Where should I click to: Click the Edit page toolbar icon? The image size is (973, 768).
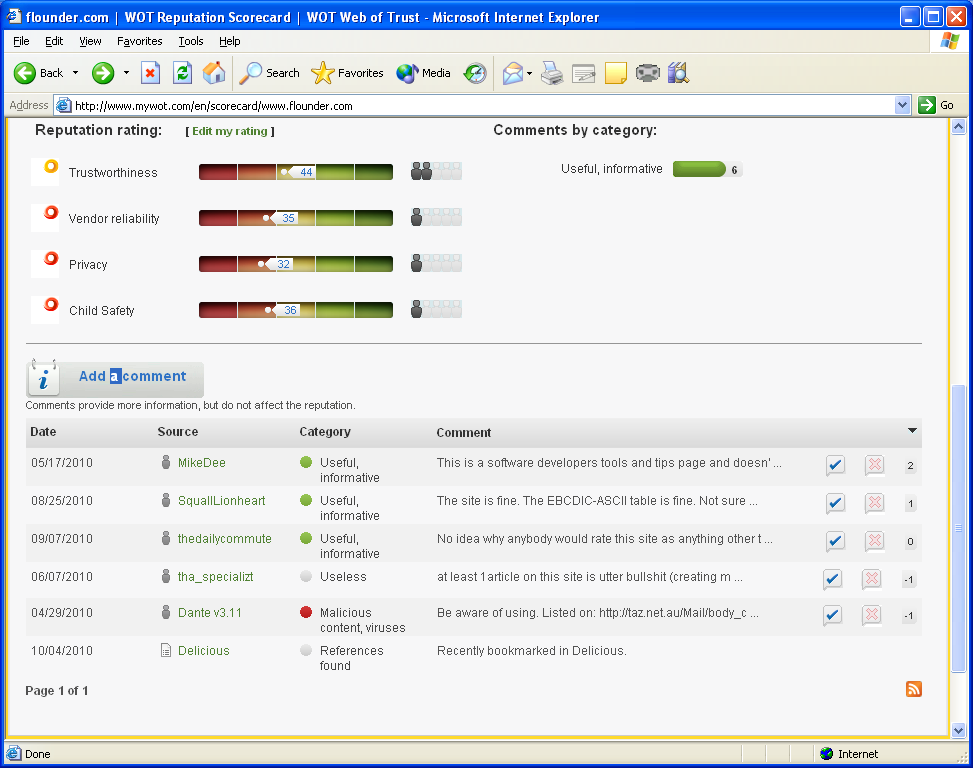tap(583, 73)
